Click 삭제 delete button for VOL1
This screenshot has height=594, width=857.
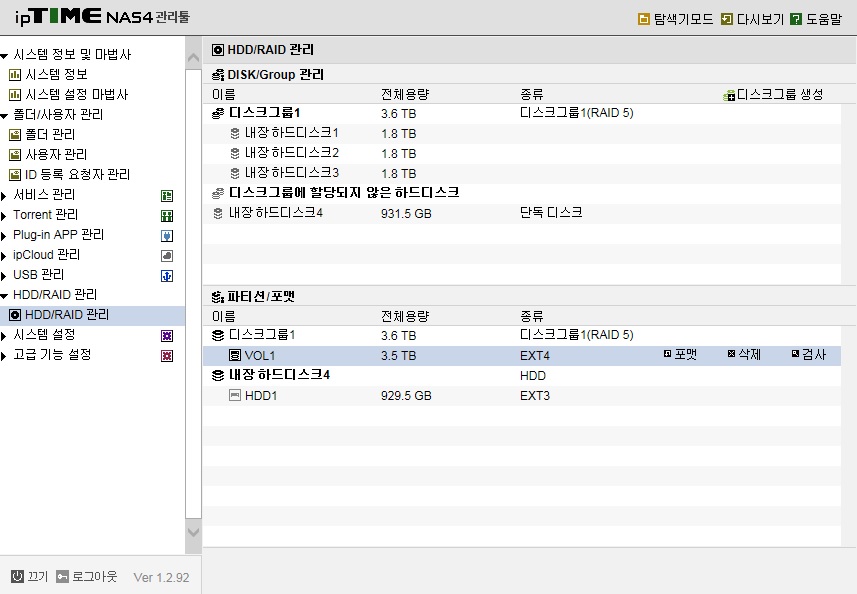[744, 355]
